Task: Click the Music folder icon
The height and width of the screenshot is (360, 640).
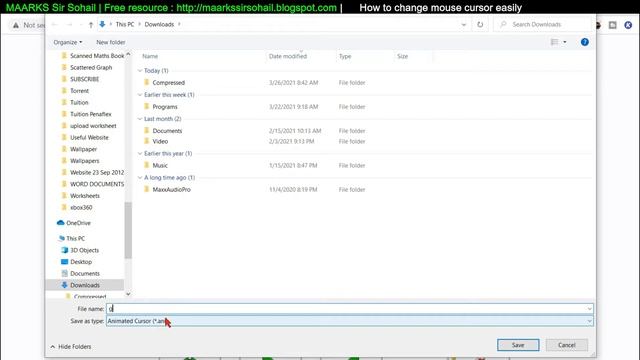Action: tap(147, 165)
